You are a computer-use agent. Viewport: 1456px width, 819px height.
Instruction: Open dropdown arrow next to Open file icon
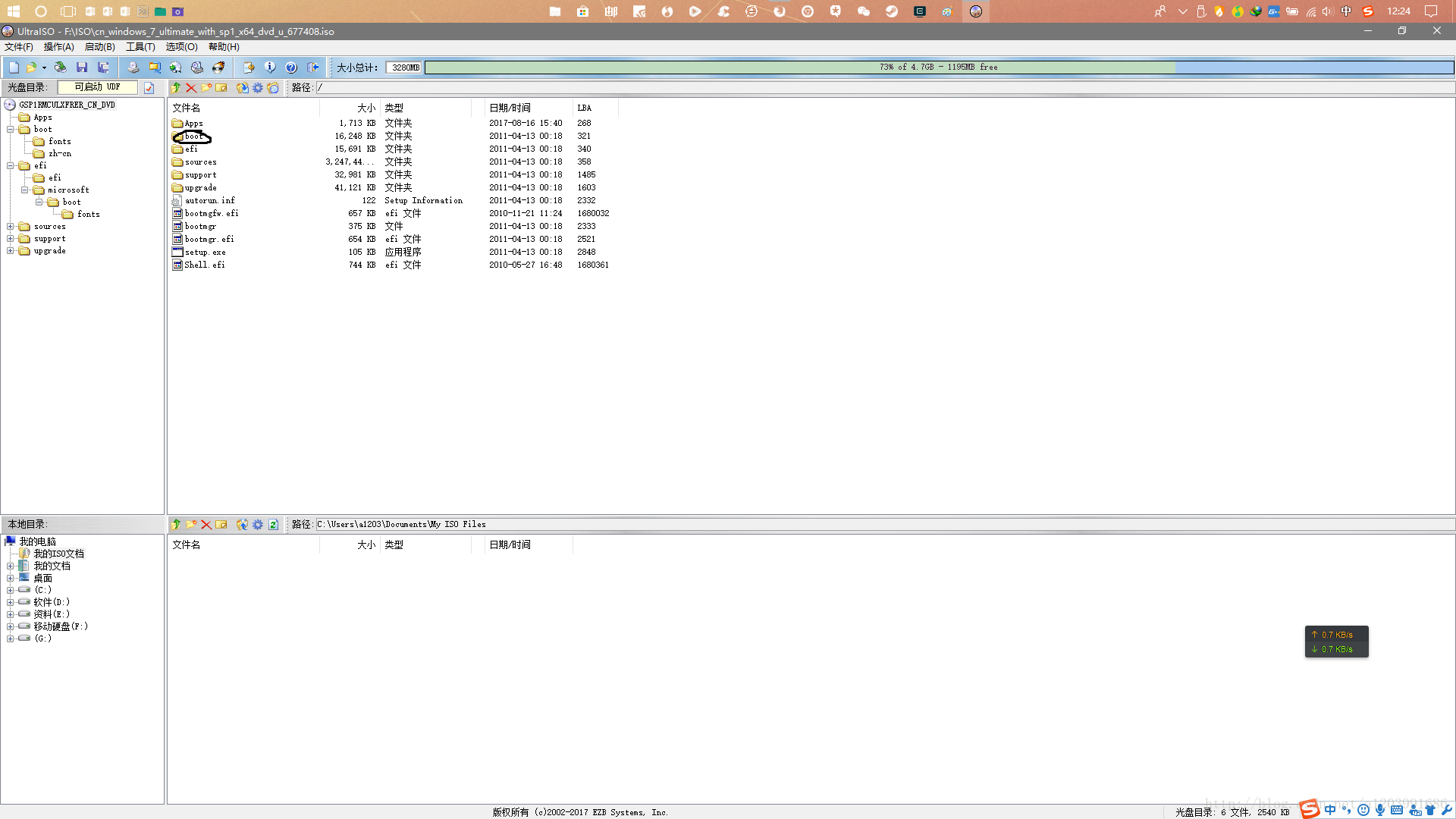44,68
